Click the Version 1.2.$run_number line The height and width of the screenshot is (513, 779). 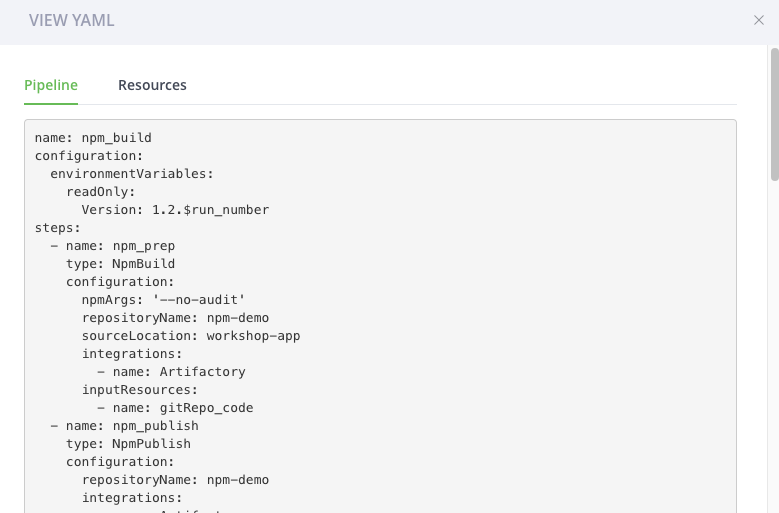pos(175,210)
